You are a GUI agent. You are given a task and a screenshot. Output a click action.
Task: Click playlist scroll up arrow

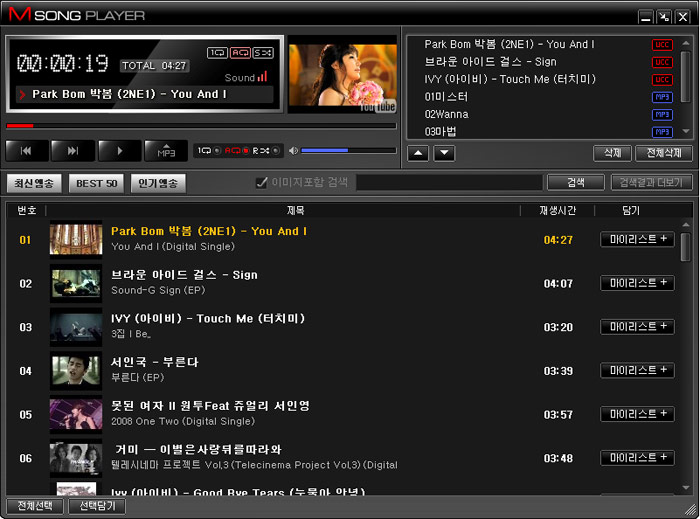(x=686, y=43)
